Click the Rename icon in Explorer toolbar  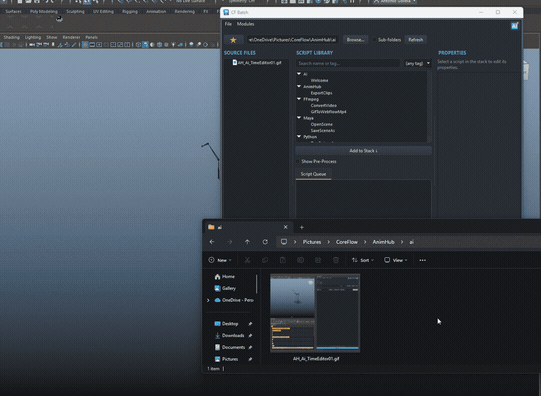(301, 260)
